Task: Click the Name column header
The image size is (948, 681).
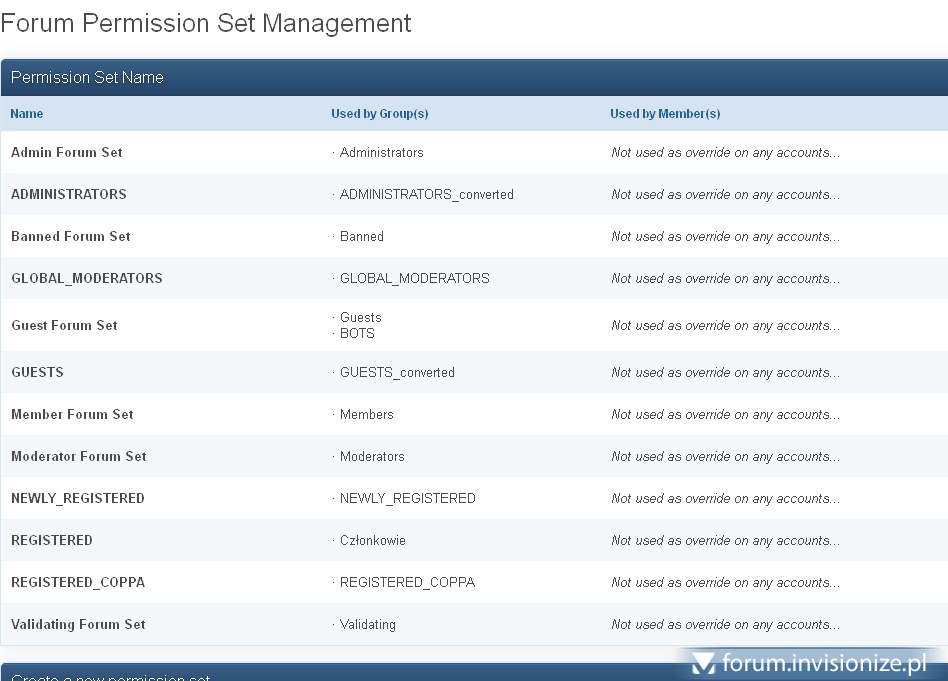Action: coord(27,114)
